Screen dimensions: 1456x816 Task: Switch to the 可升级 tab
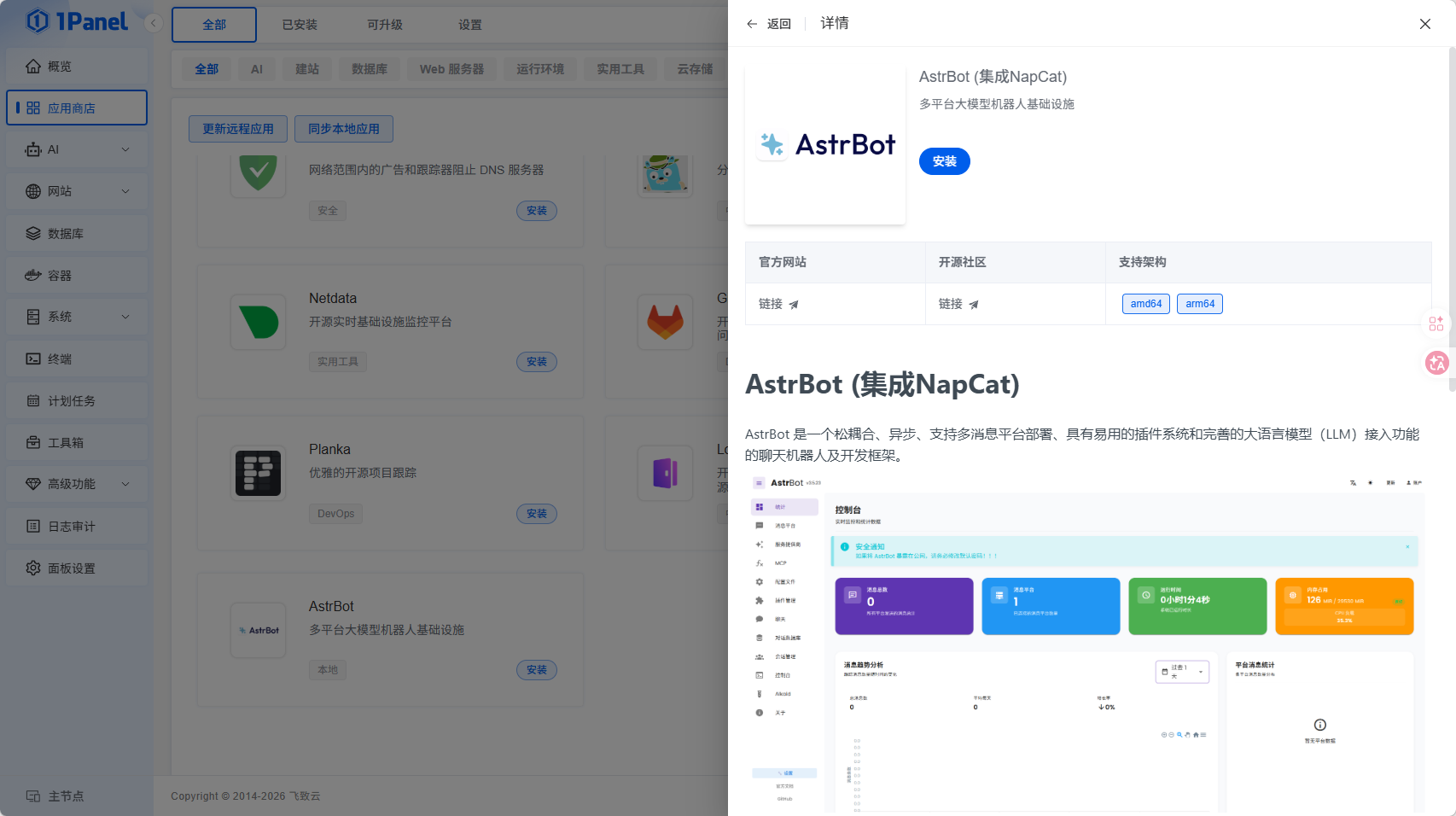click(385, 25)
